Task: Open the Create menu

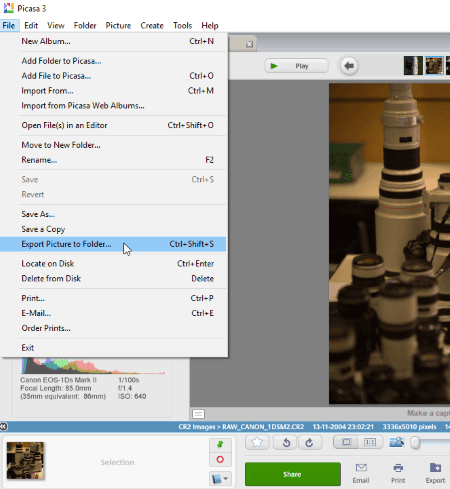Action: [x=152, y=25]
